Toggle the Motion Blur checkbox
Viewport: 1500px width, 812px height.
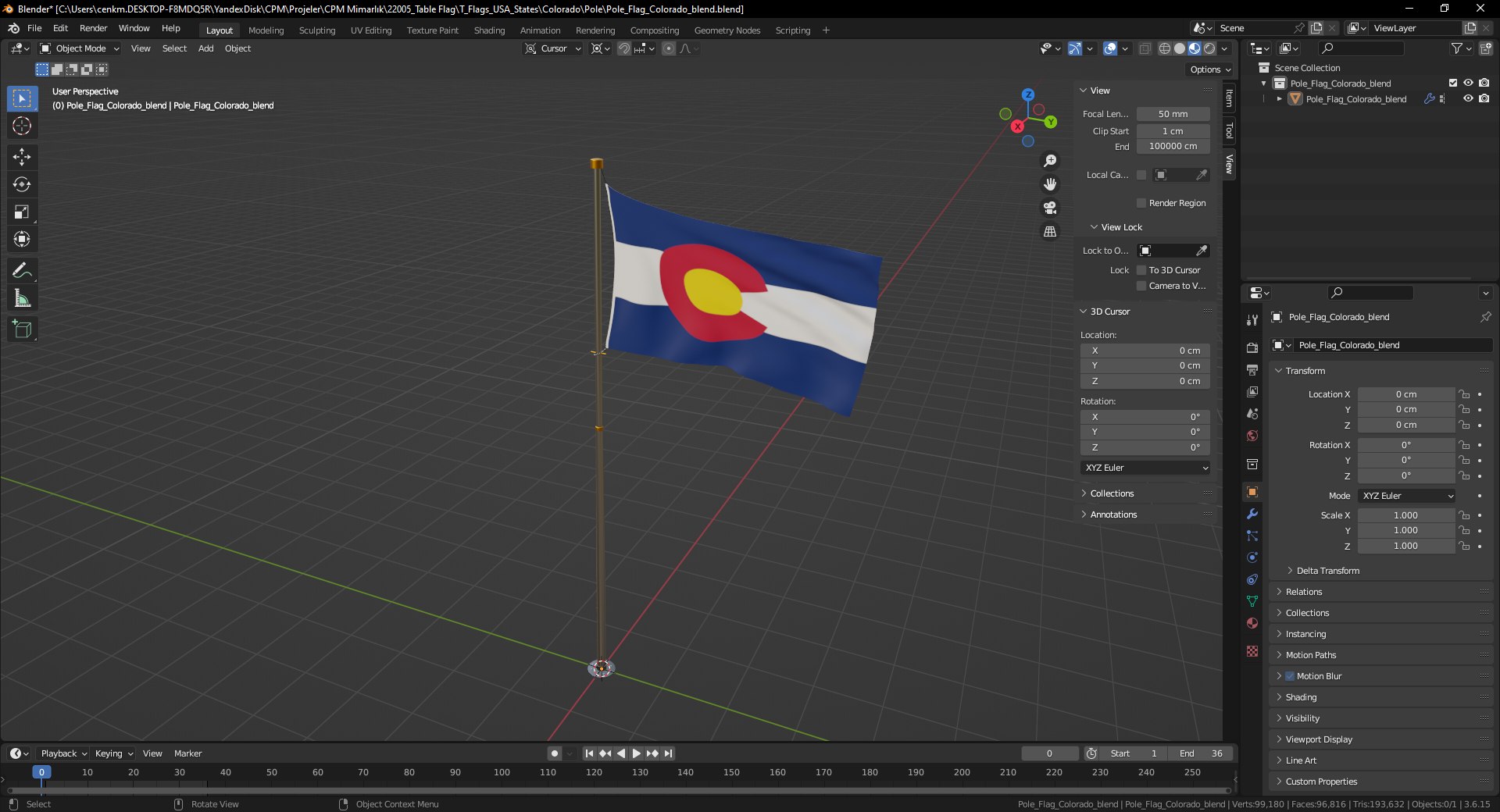[x=1290, y=676]
